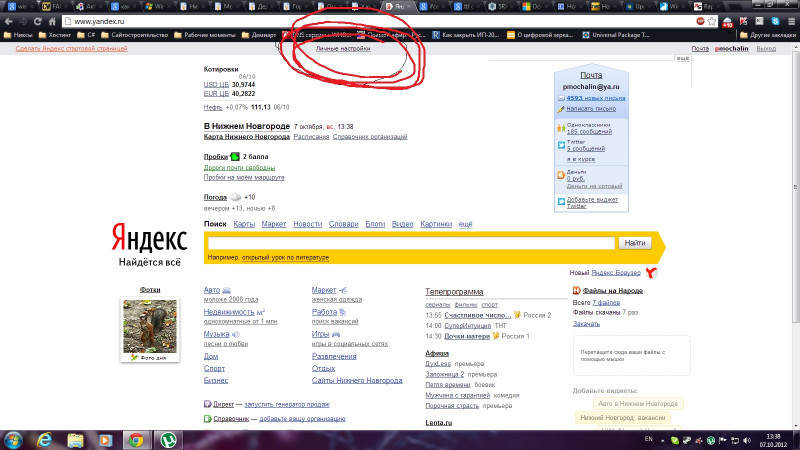
Task: Open the Телепрограмма heading link
Action: [454, 292]
